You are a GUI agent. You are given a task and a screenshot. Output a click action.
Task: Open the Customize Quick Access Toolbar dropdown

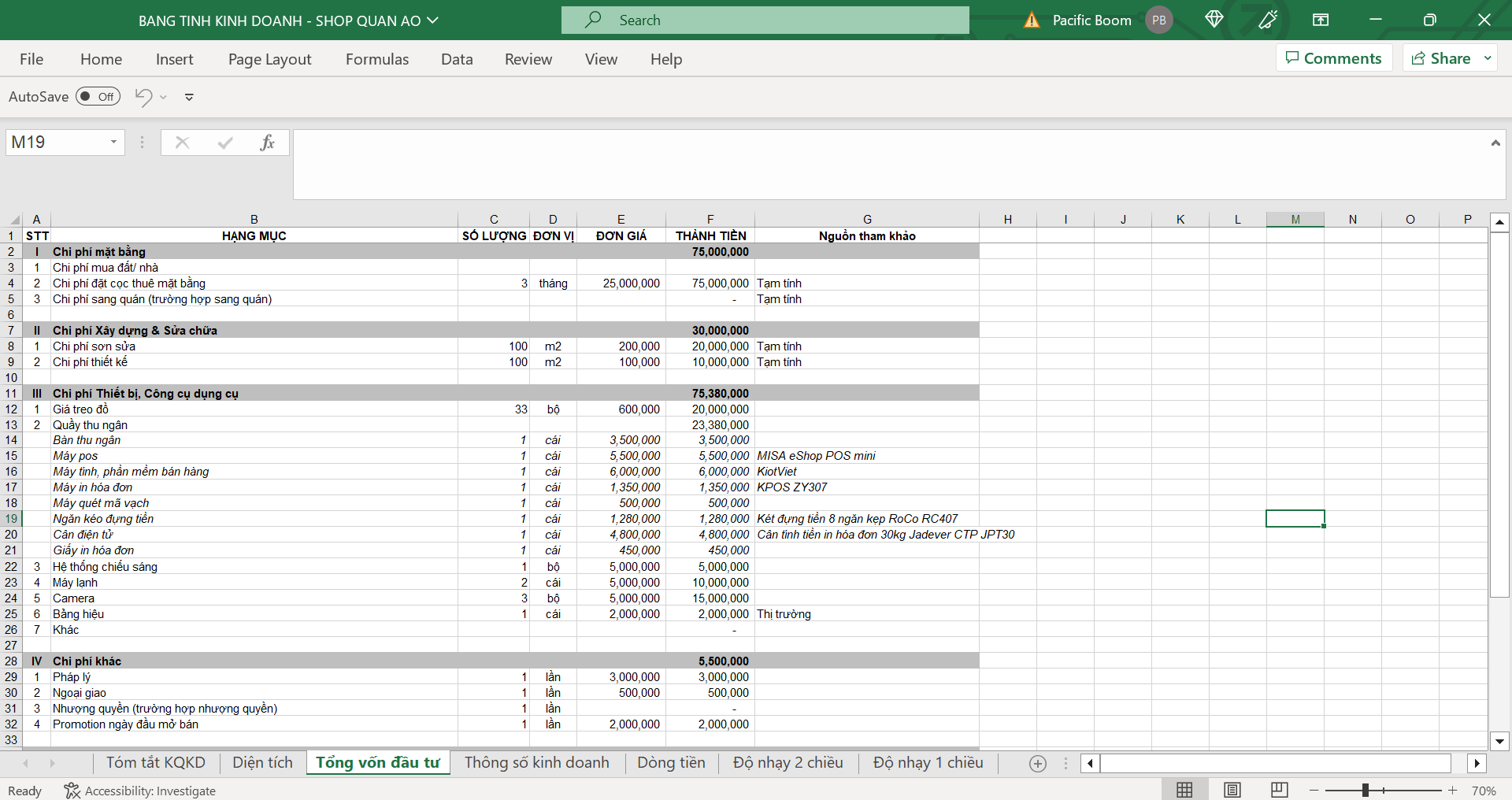pyautogui.click(x=189, y=98)
